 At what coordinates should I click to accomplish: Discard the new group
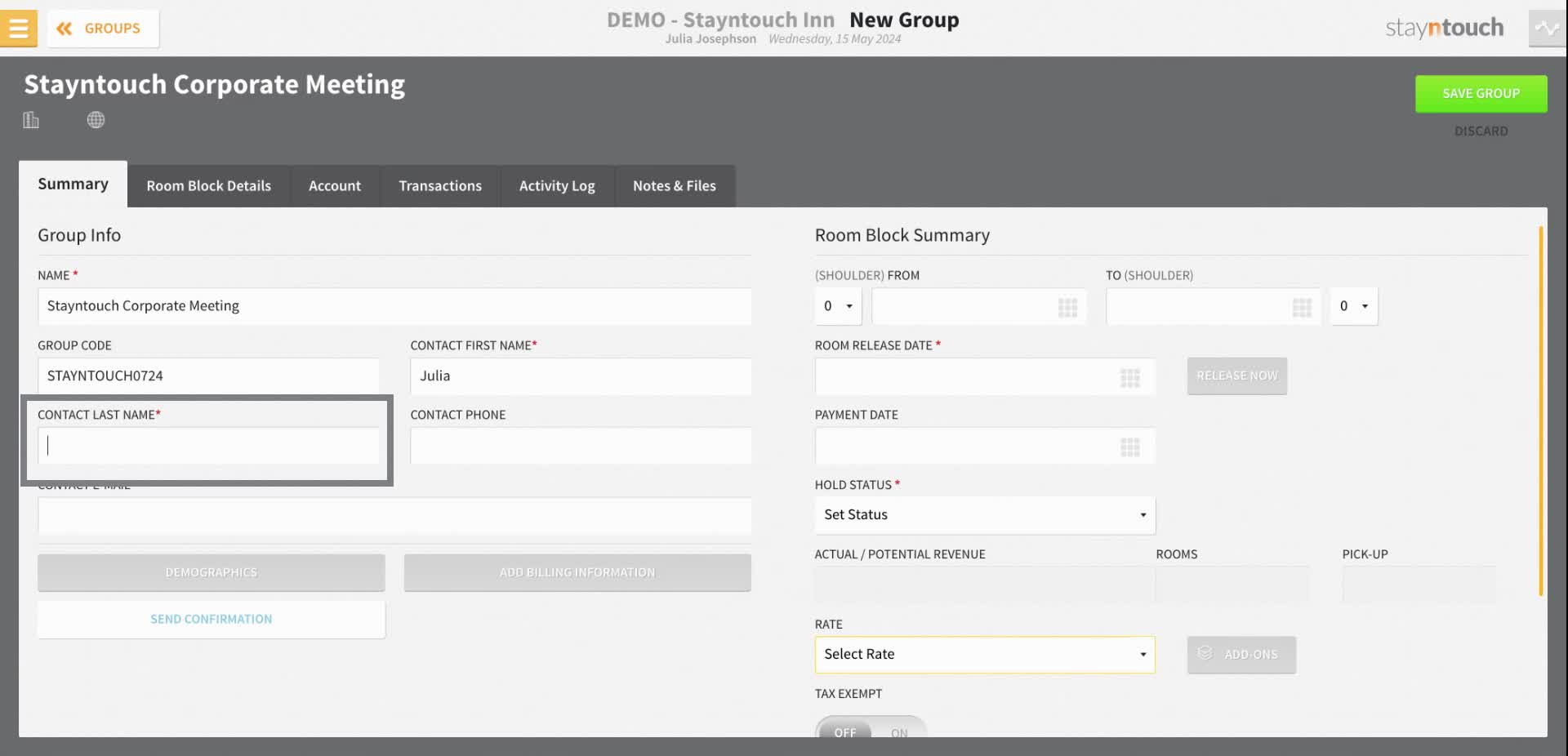(1481, 131)
